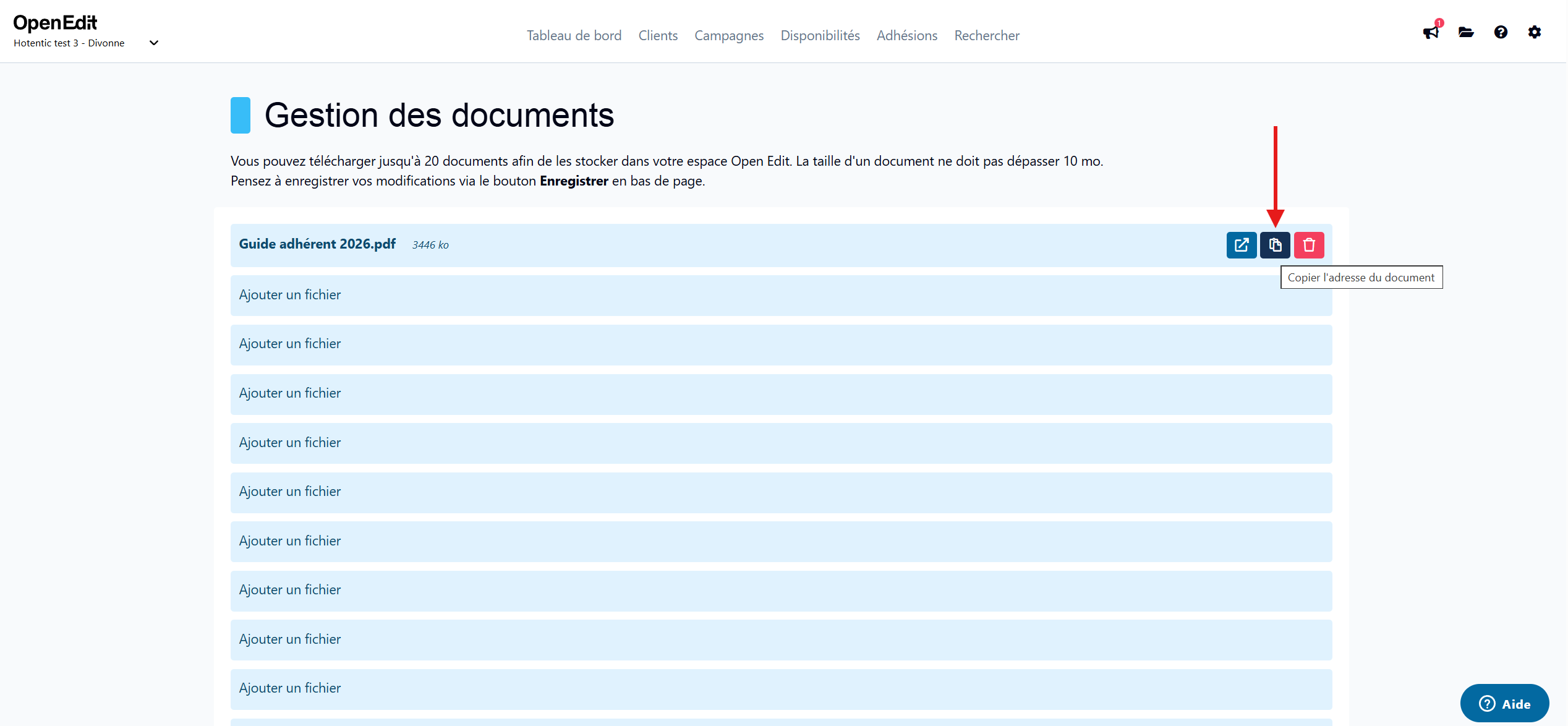Open the documents folder icon in header

[x=1465, y=32]
